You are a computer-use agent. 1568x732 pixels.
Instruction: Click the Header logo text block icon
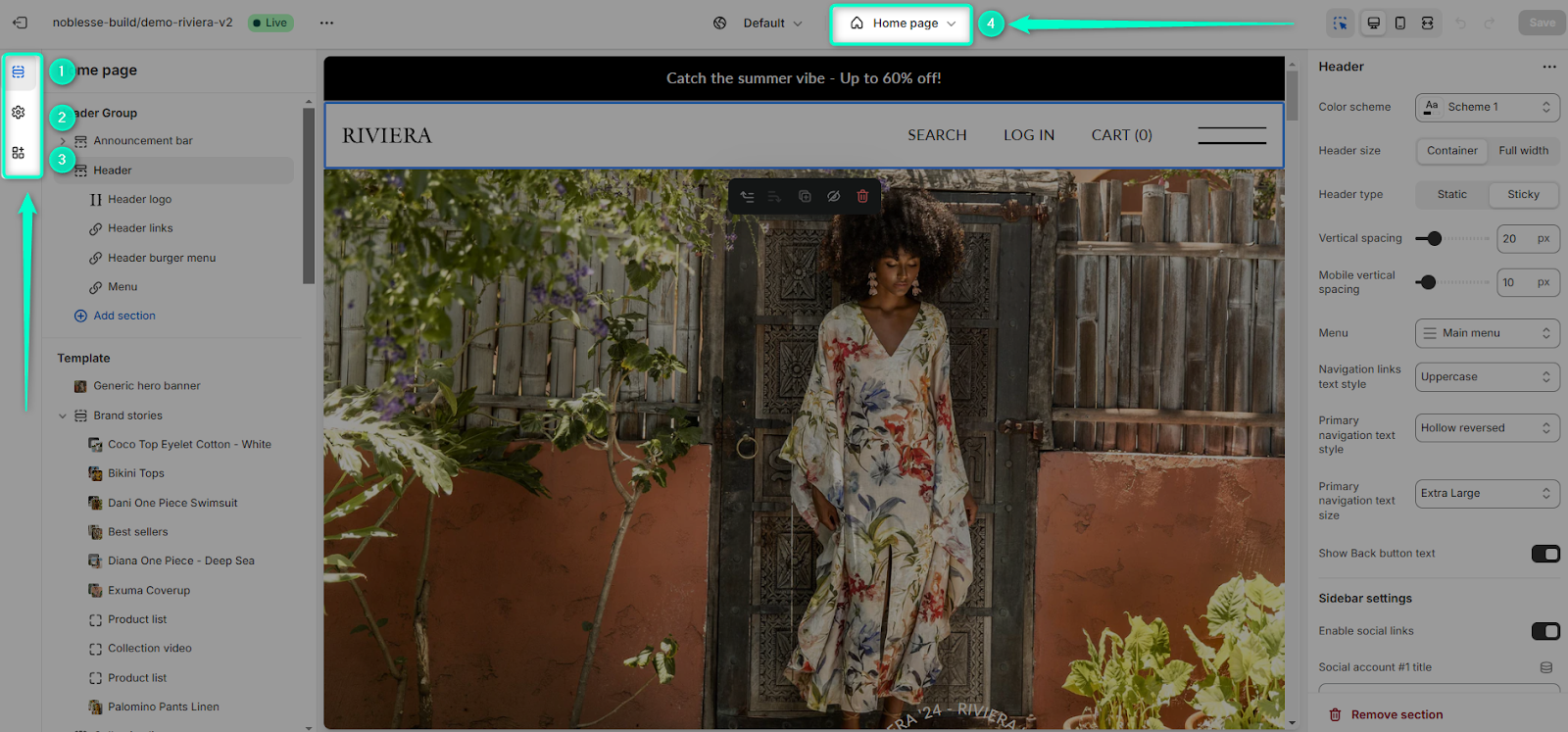pos(95,200)
